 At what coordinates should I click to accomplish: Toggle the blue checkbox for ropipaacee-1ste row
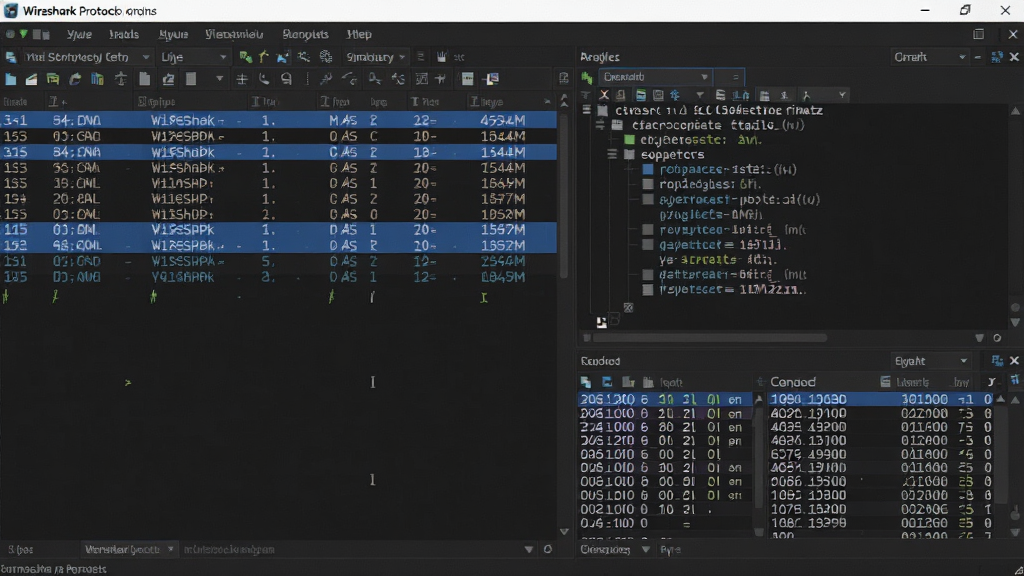click(x=648, y=169)
